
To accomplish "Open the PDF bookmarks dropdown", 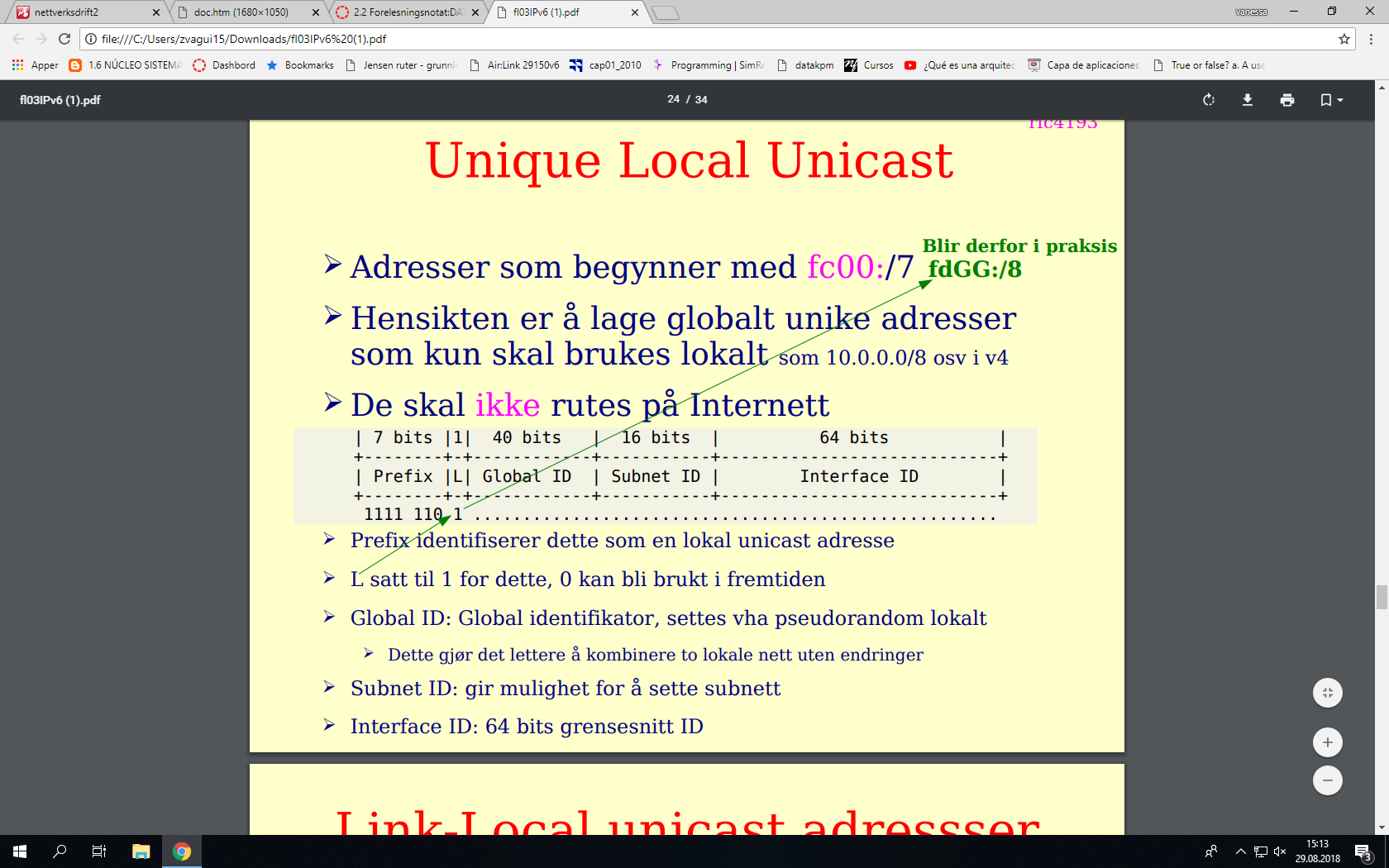I will tap(1331, 100).
